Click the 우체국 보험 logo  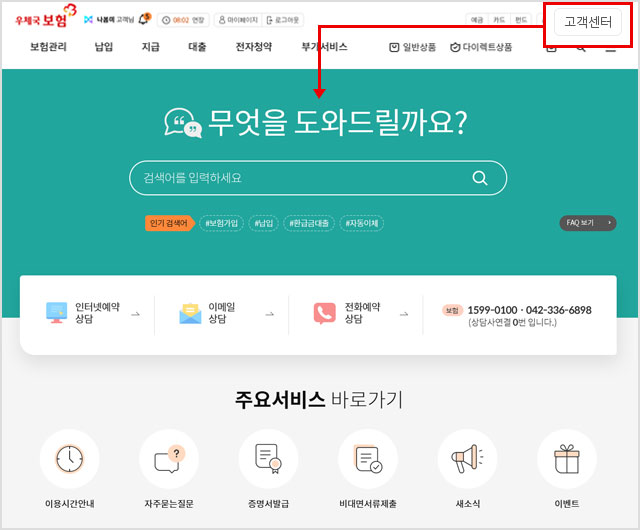pos(45,16)
